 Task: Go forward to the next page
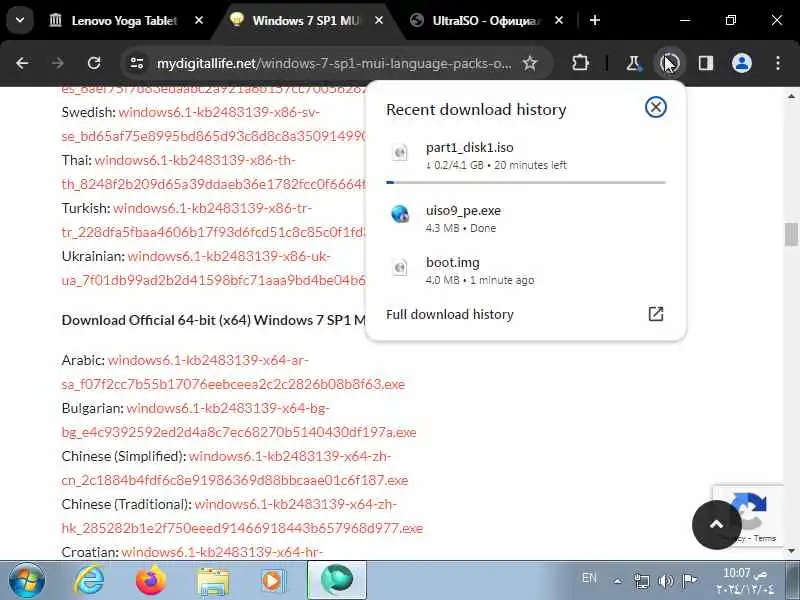coord(58,63)
